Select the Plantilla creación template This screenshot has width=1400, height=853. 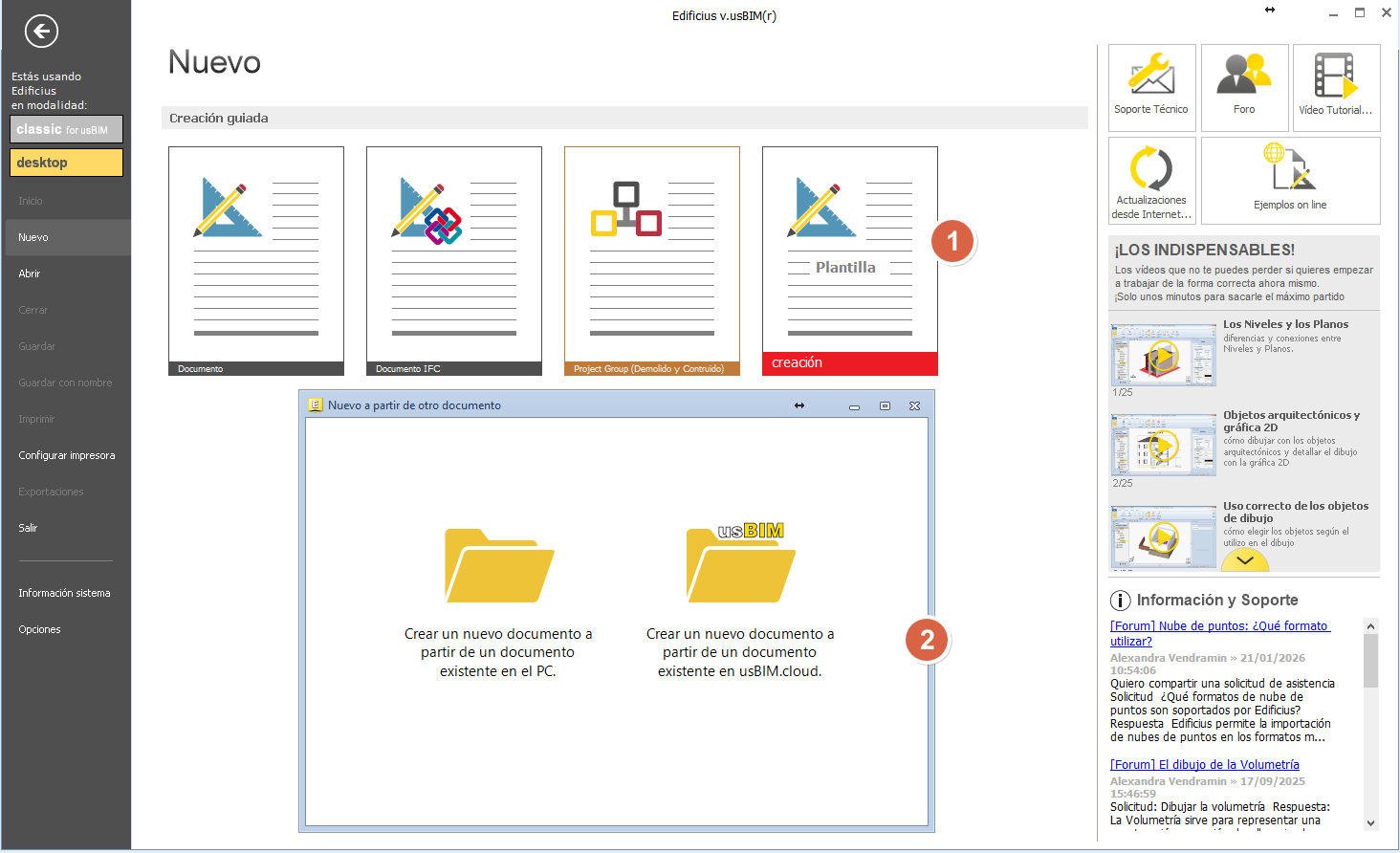click(x=849, y=260)
